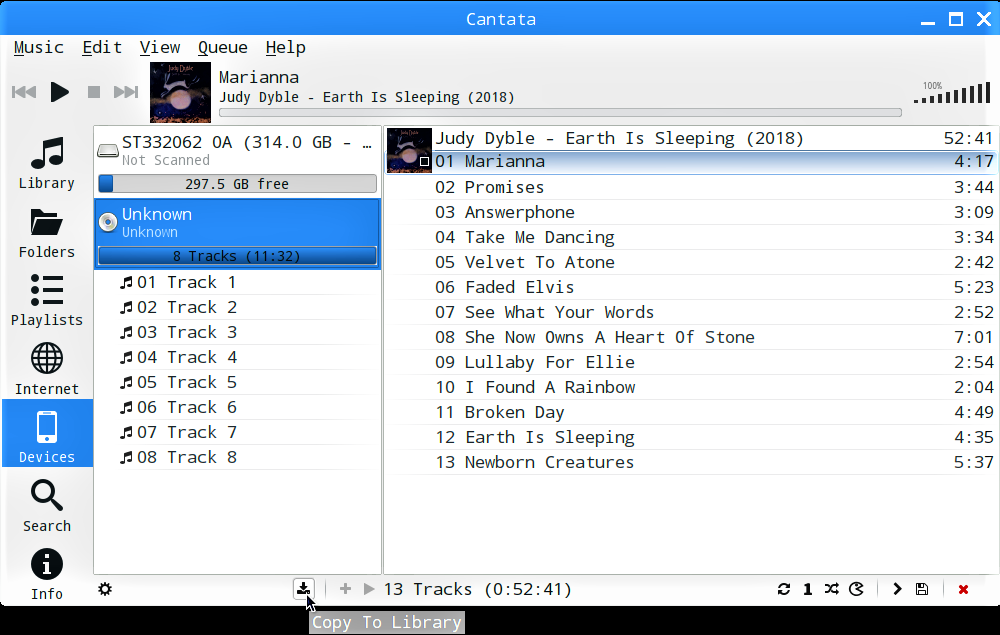Click the add-to-queue plus icon
The width and height of the screenshot is (1000, 635).
point(345,588)
